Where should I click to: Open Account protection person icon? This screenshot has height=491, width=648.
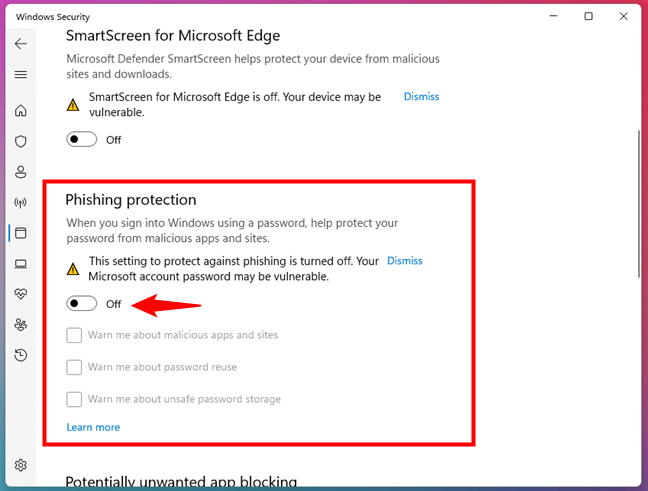point(21,172)
